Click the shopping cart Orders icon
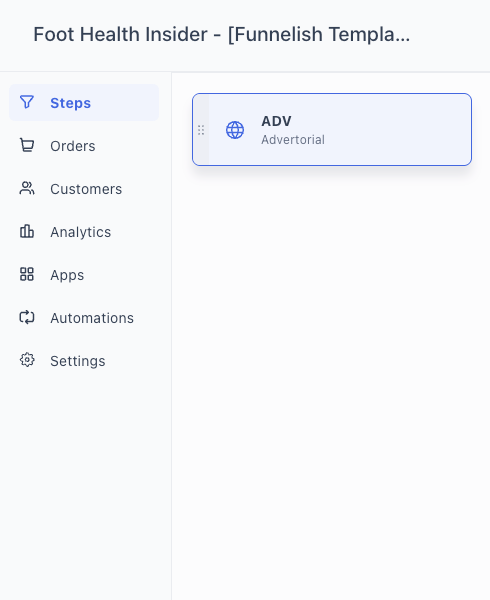This screenshot has width=490, height=600. click(x=27, y=145)
